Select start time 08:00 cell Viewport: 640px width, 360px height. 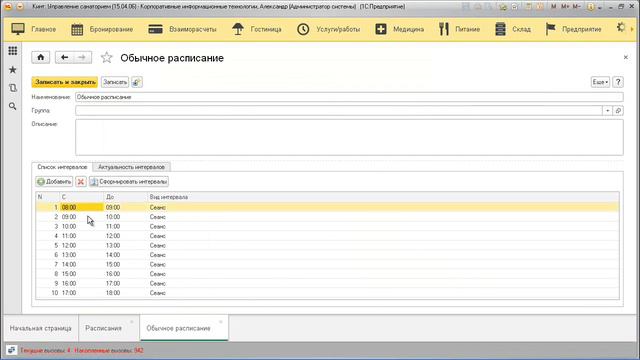coord(82,207)
